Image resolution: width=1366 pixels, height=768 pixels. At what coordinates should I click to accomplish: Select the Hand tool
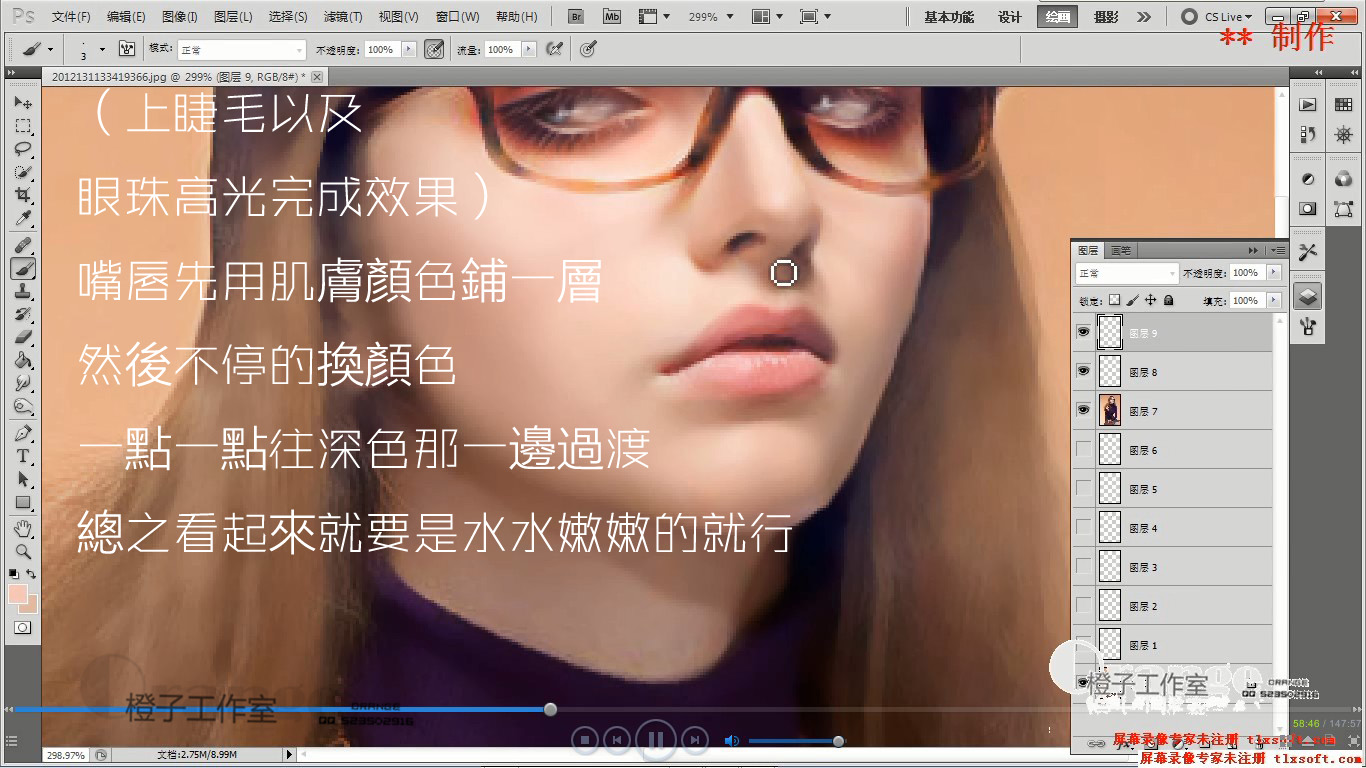click(23, 527)
